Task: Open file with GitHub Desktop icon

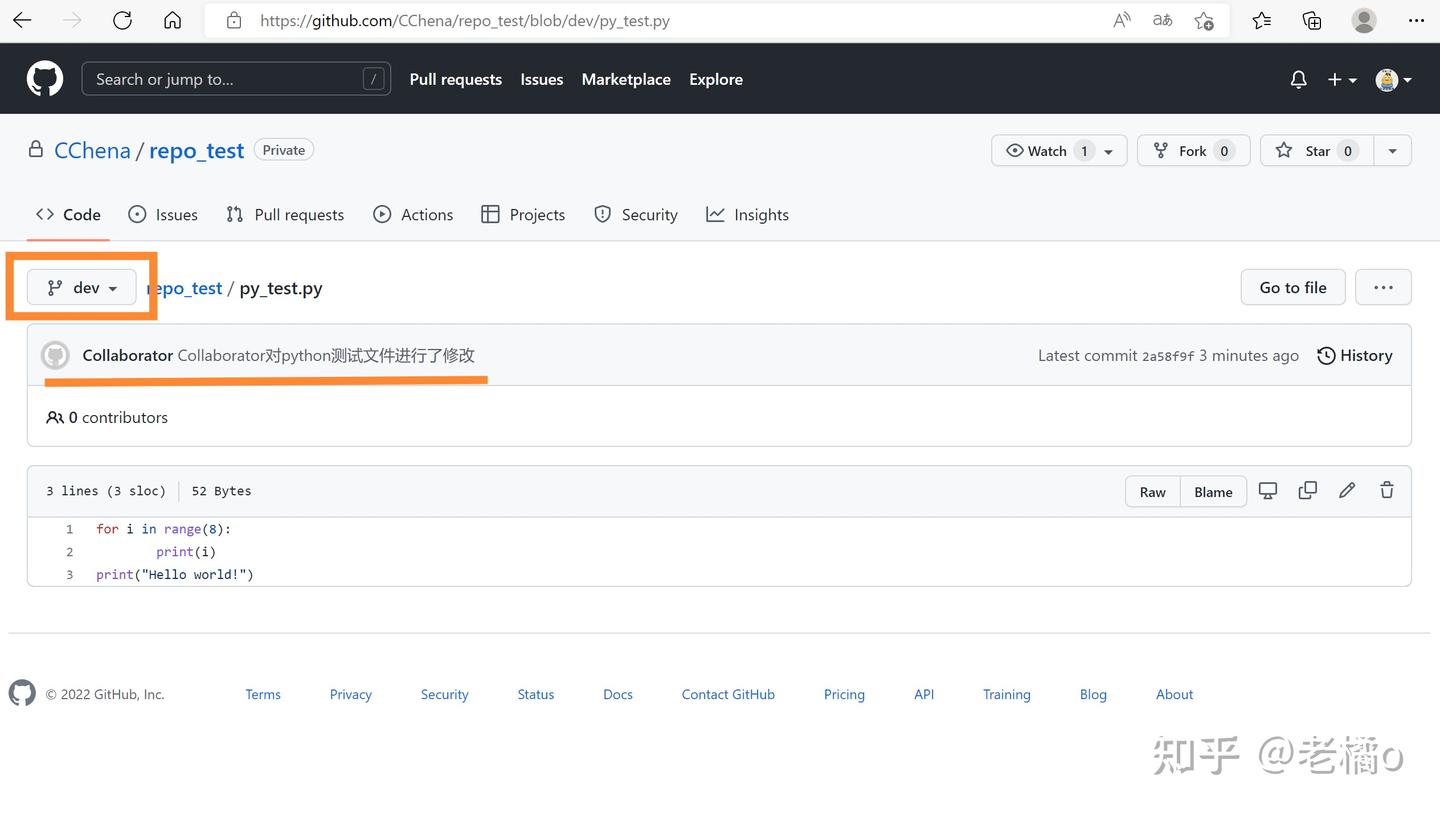Action: pos(1268,490)
